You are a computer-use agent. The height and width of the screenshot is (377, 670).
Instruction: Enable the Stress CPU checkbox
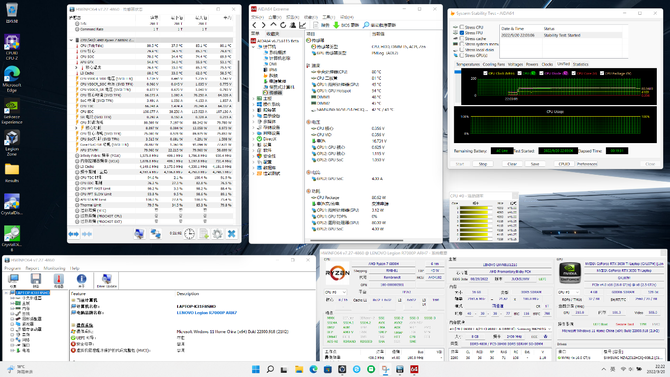coord(461,27)
